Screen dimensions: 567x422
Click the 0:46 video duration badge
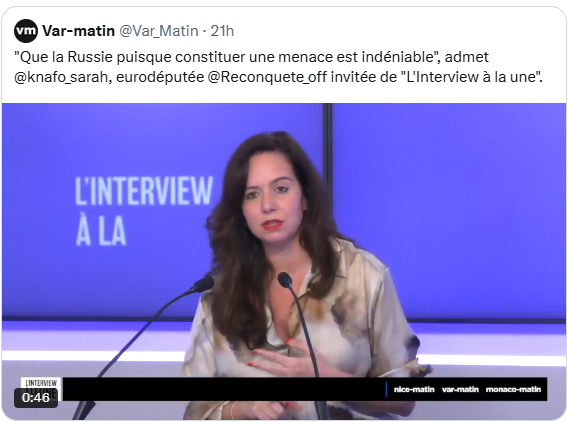click(36, 398)
